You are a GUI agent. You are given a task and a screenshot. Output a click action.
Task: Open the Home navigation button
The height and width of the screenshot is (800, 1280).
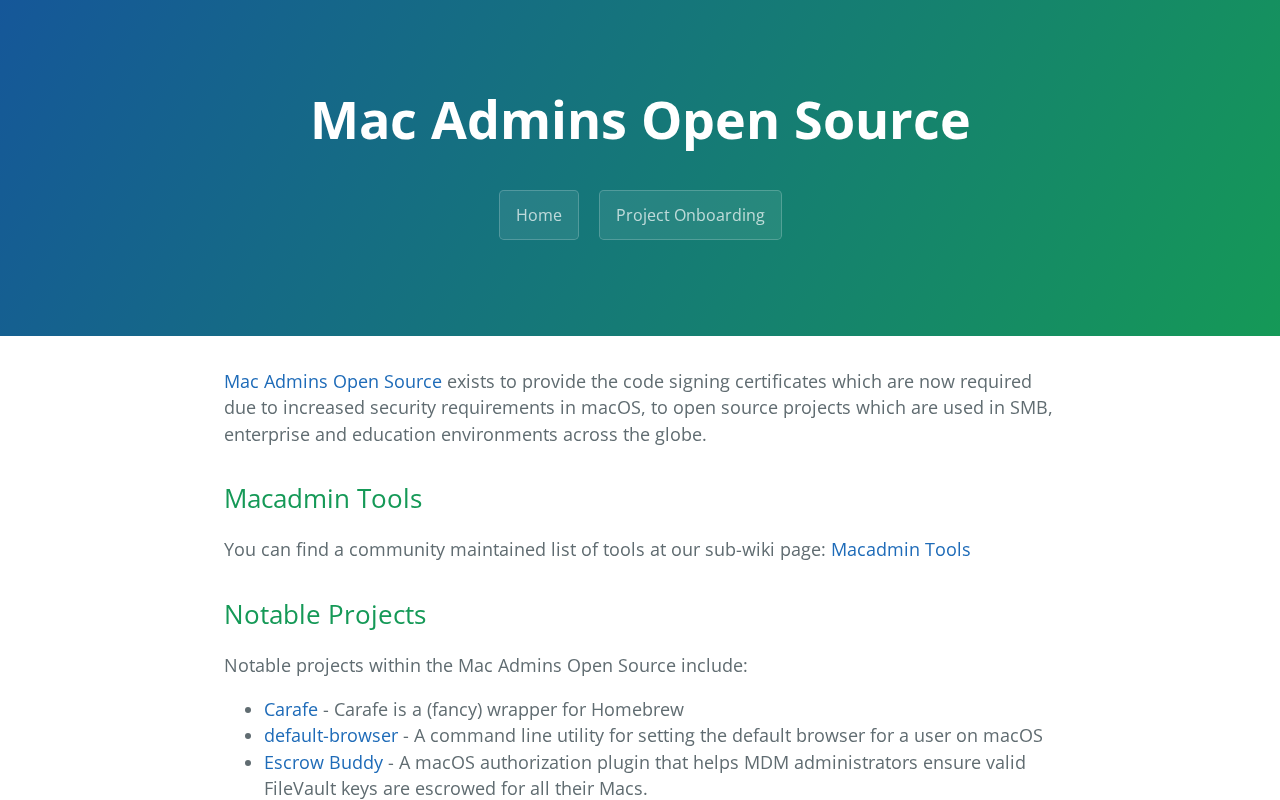tap(539, 215)
